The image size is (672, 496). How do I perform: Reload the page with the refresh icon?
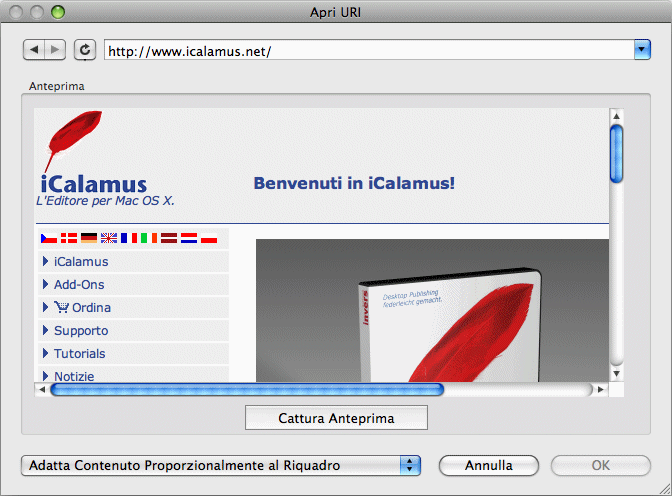coord(85,50)
